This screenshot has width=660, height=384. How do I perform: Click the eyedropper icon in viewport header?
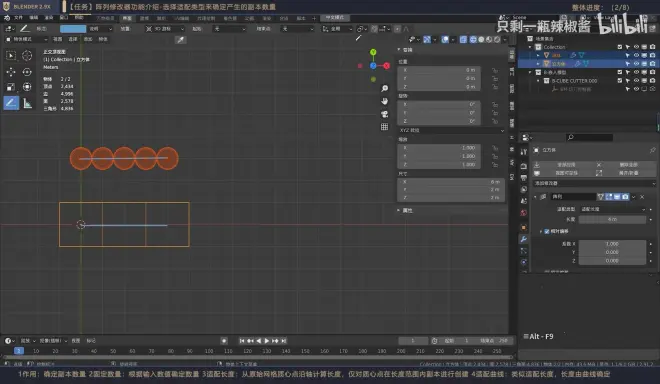pos(181,40)
